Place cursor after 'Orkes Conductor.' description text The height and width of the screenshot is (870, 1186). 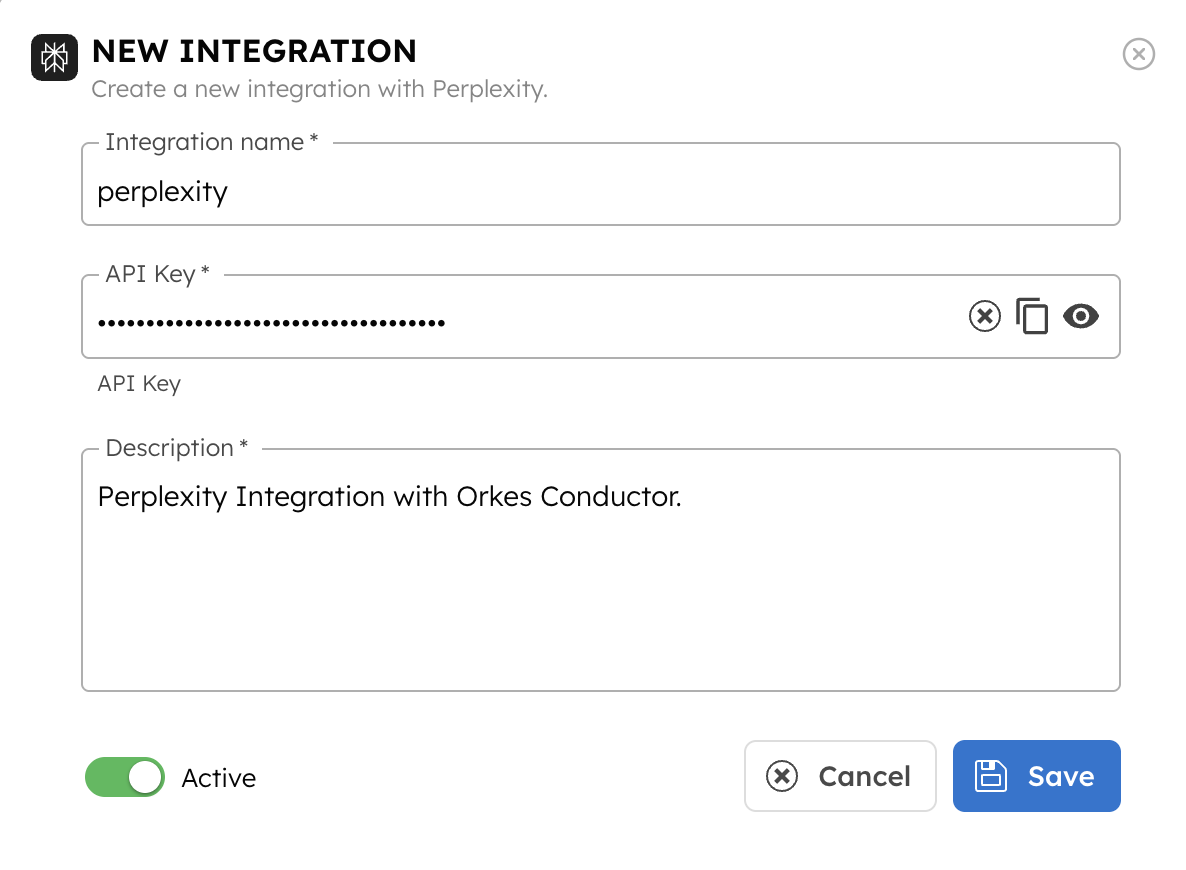[x=684, y=497]
